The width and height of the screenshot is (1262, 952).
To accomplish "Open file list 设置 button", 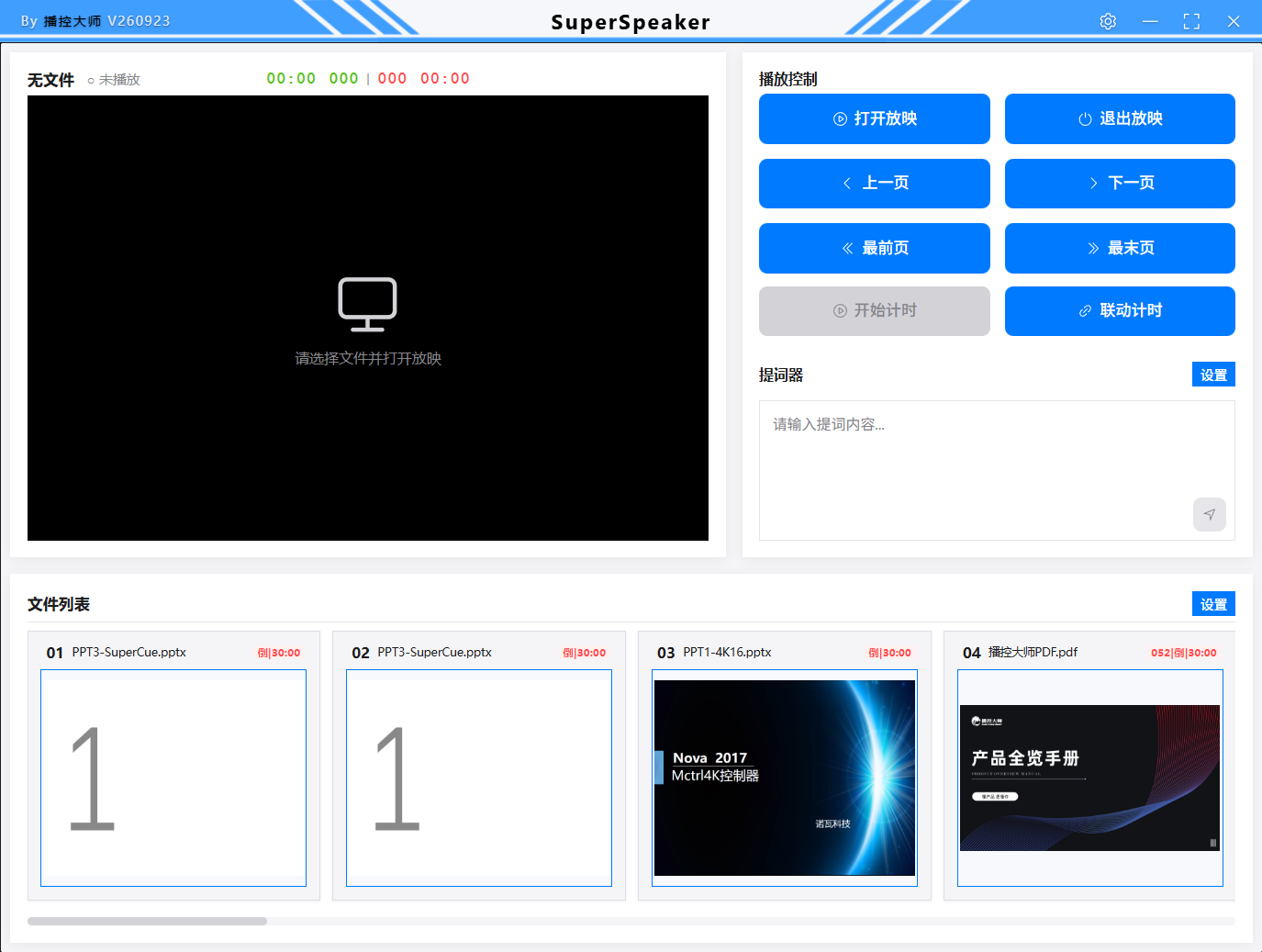I will [1213, 604].
